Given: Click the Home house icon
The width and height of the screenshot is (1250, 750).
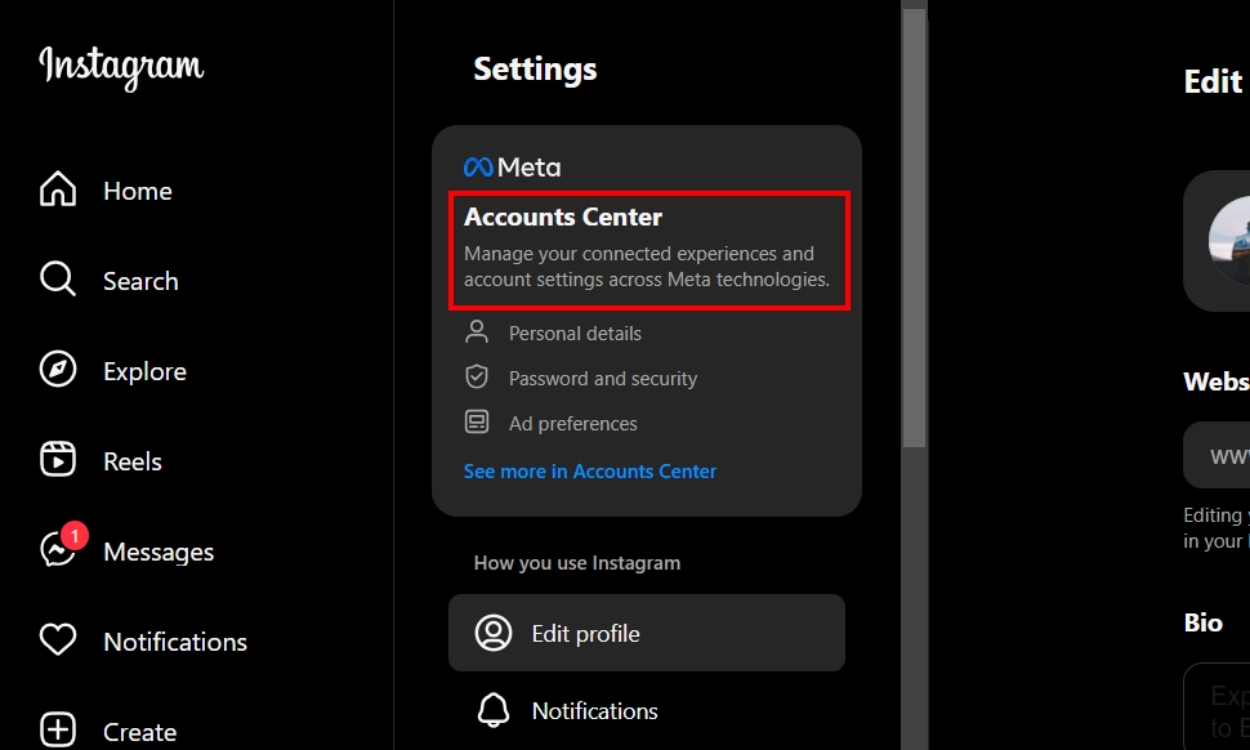Looking at the screenshot, I should (58, 189).
